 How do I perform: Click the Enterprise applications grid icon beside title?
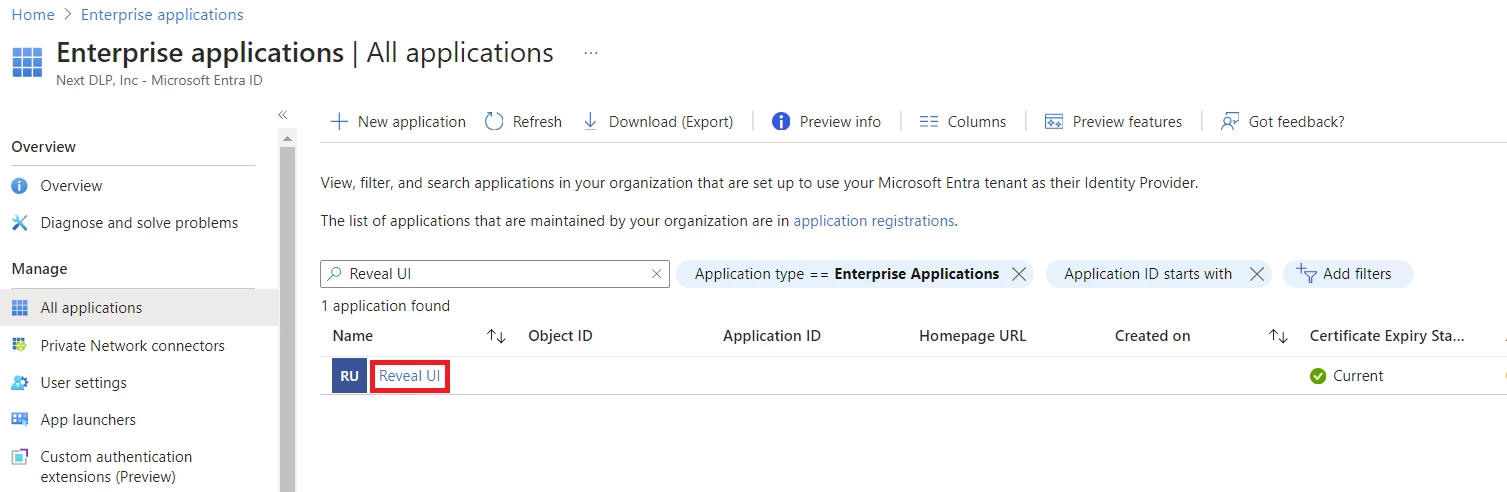pyautogui.click(x=28, y=61)
